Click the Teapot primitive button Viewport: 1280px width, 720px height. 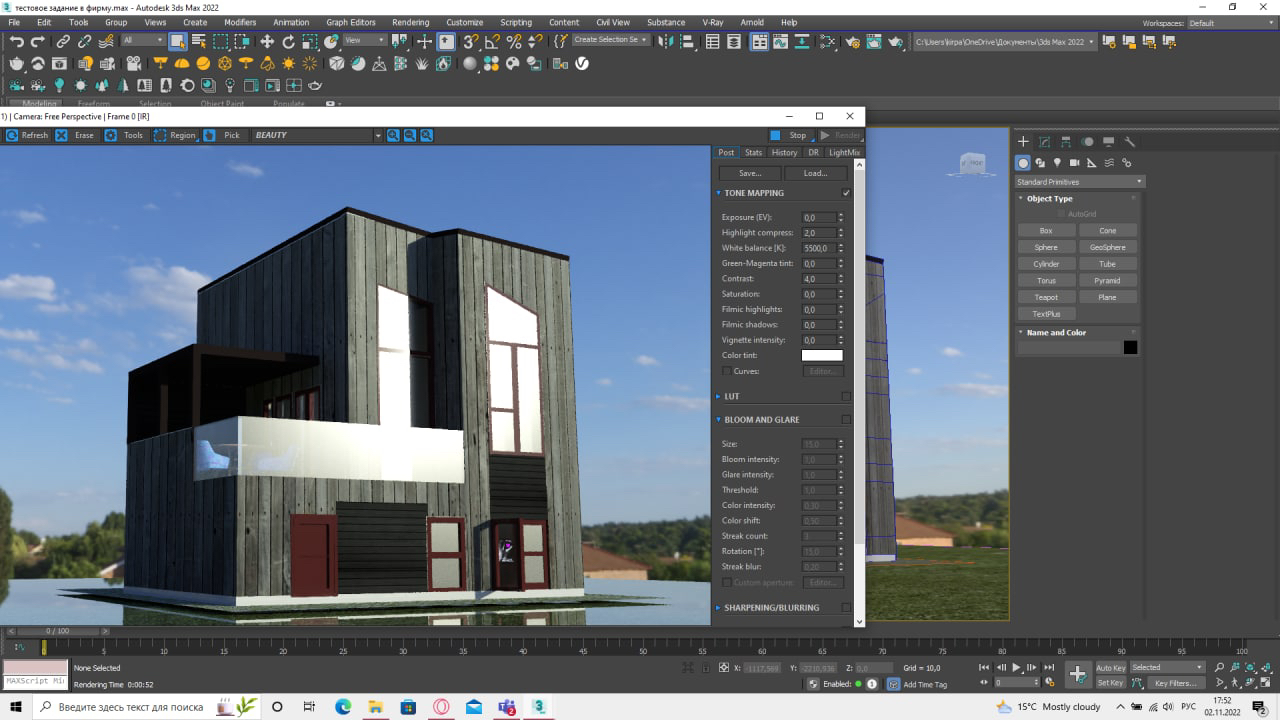(1046, 297)
